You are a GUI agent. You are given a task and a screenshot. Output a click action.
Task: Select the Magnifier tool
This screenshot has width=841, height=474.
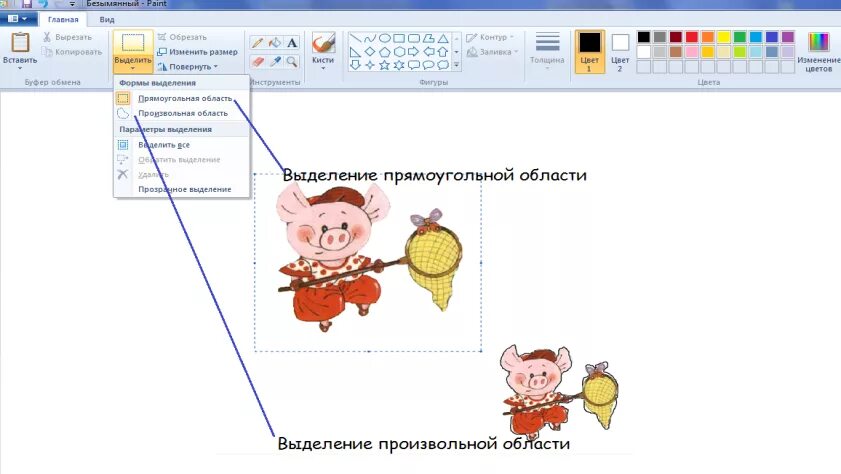[x=292, y=62]
